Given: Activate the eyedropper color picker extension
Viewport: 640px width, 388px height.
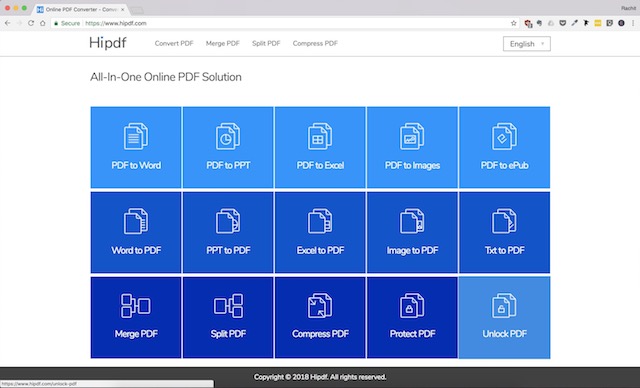Looking at the screenshot, I should [574, 23].
